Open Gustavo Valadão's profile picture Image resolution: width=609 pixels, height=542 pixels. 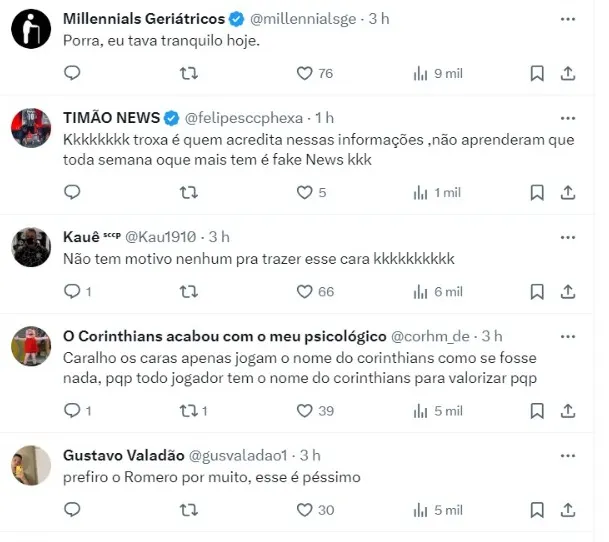[31, 465]
